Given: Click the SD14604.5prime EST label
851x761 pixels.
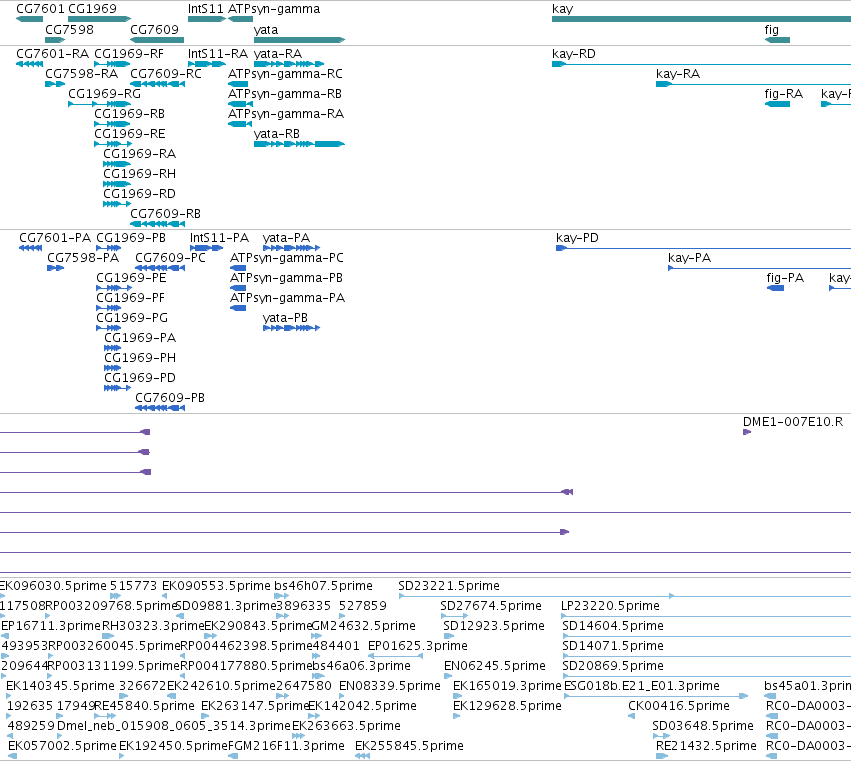Looking at the screenshot, I should point(613,626).
